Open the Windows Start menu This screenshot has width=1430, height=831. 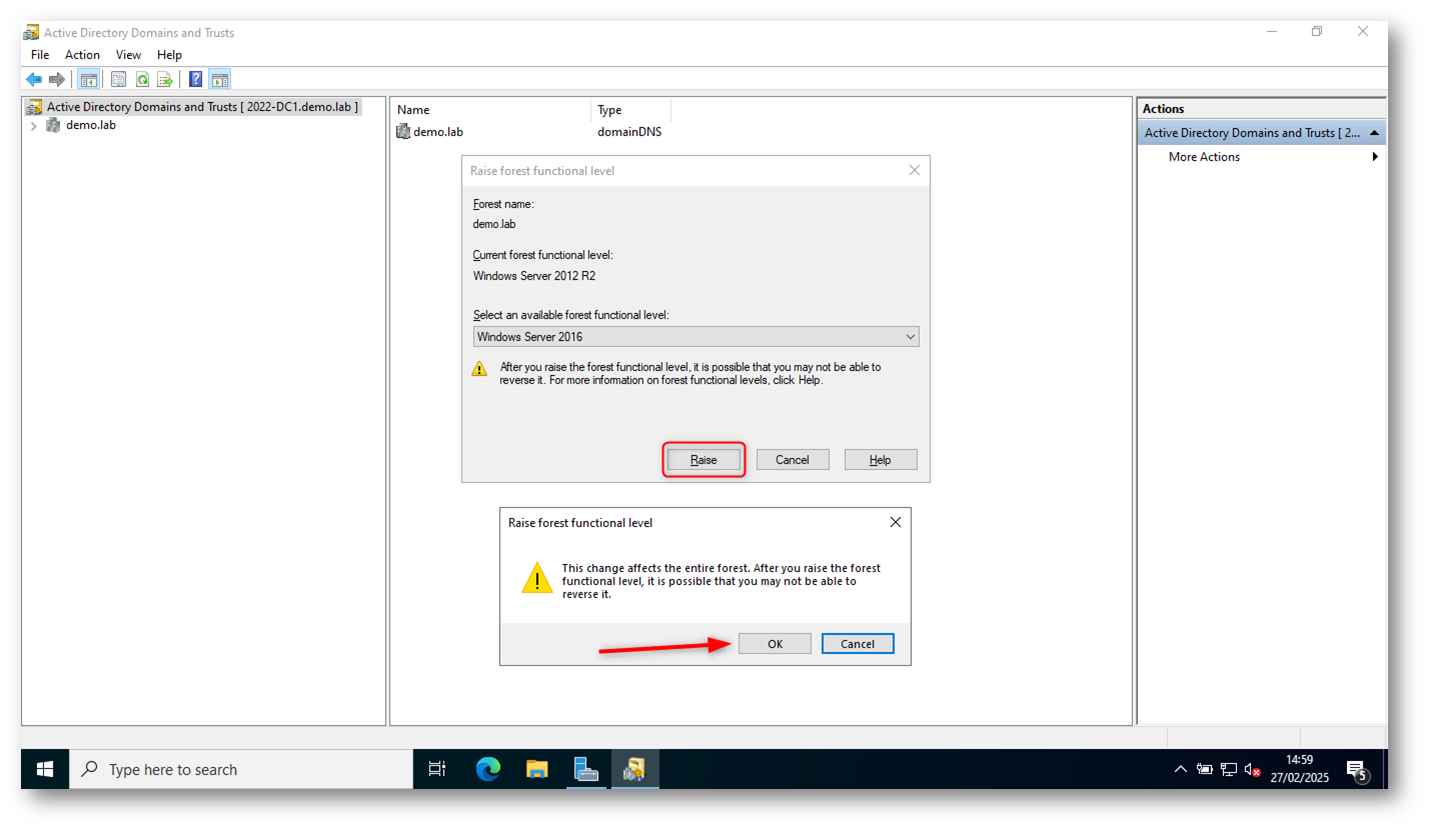45,769
